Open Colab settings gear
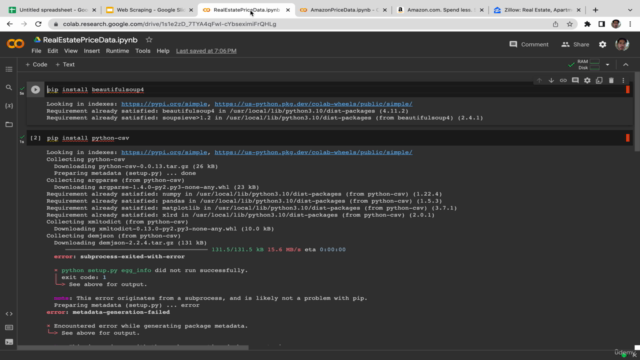Screen dimensions: 640x360 point(602,44)
